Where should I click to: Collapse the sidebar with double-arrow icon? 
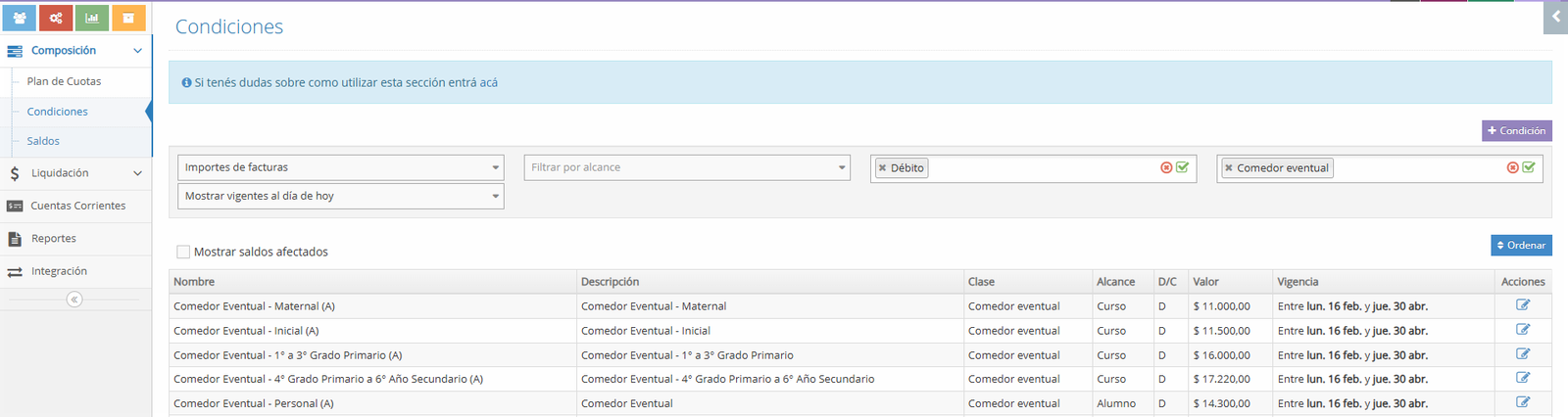pos(74,300)
